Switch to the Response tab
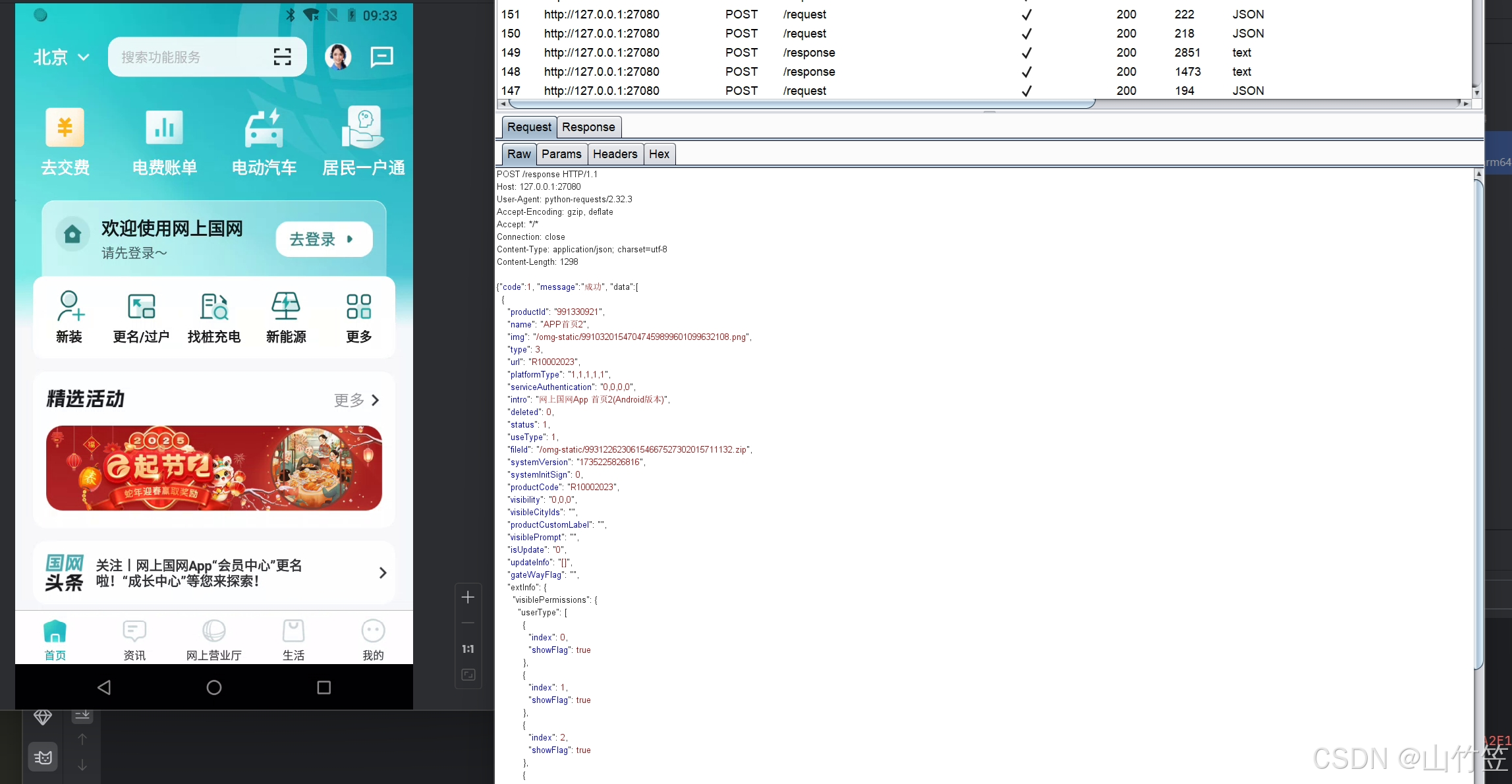Viewport: 1512px width, 784px height. pyautogui.click(x=588, y=127)
